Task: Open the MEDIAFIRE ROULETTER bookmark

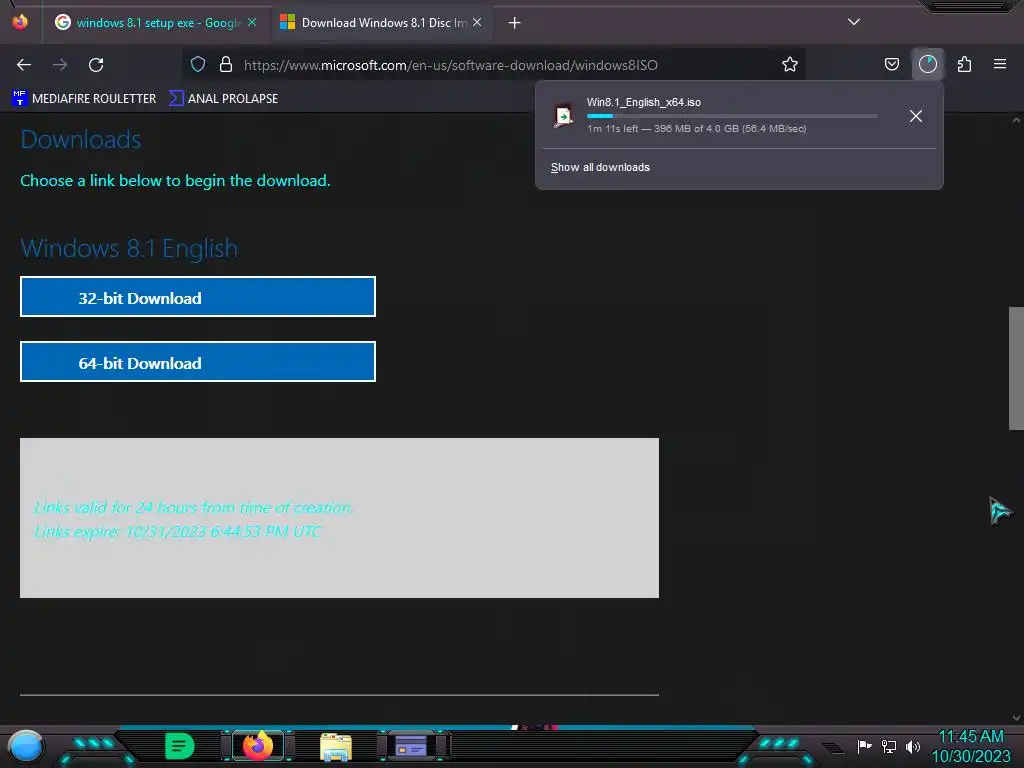Action: [84, 98]
